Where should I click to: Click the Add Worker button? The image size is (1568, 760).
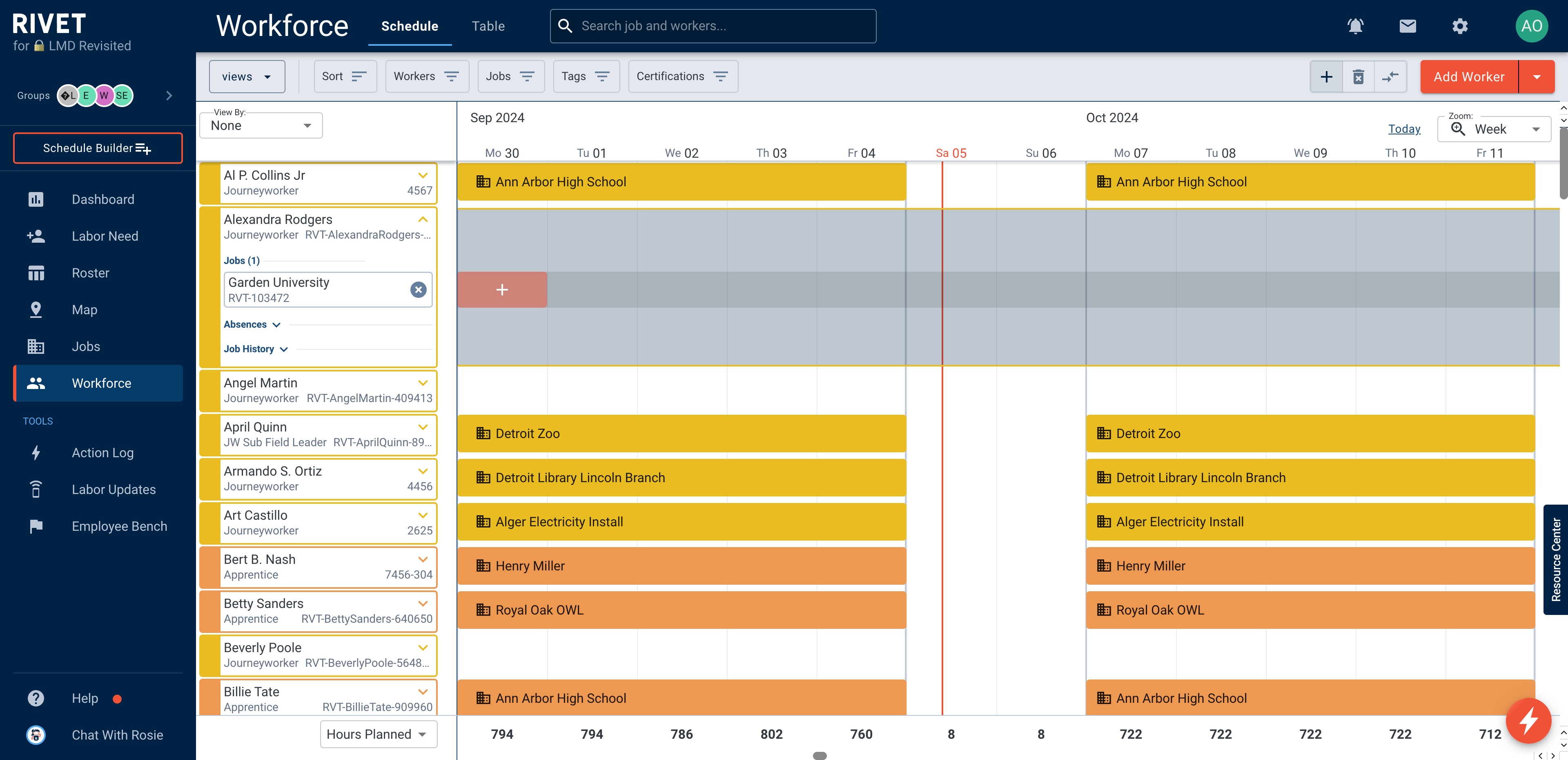pos(1469,77)
